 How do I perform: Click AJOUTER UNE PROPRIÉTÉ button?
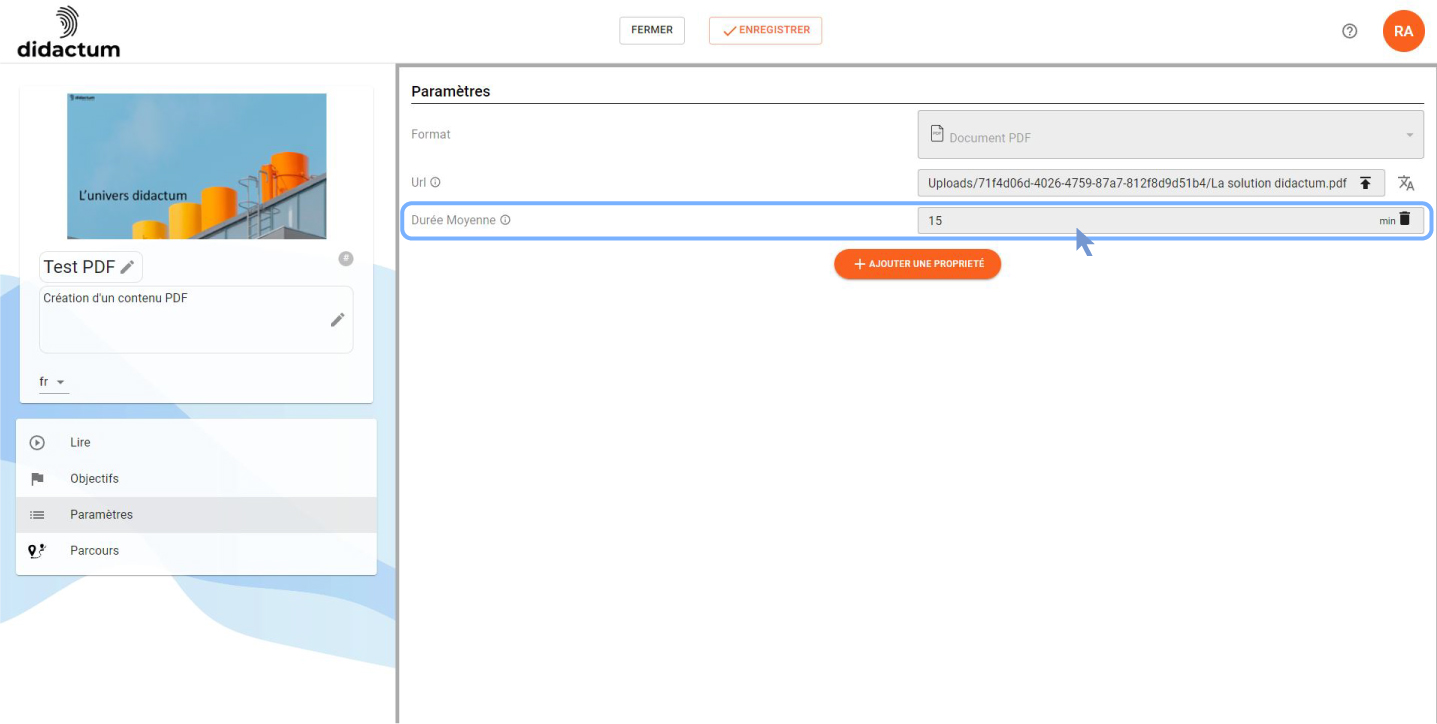[x=917, y=264]
